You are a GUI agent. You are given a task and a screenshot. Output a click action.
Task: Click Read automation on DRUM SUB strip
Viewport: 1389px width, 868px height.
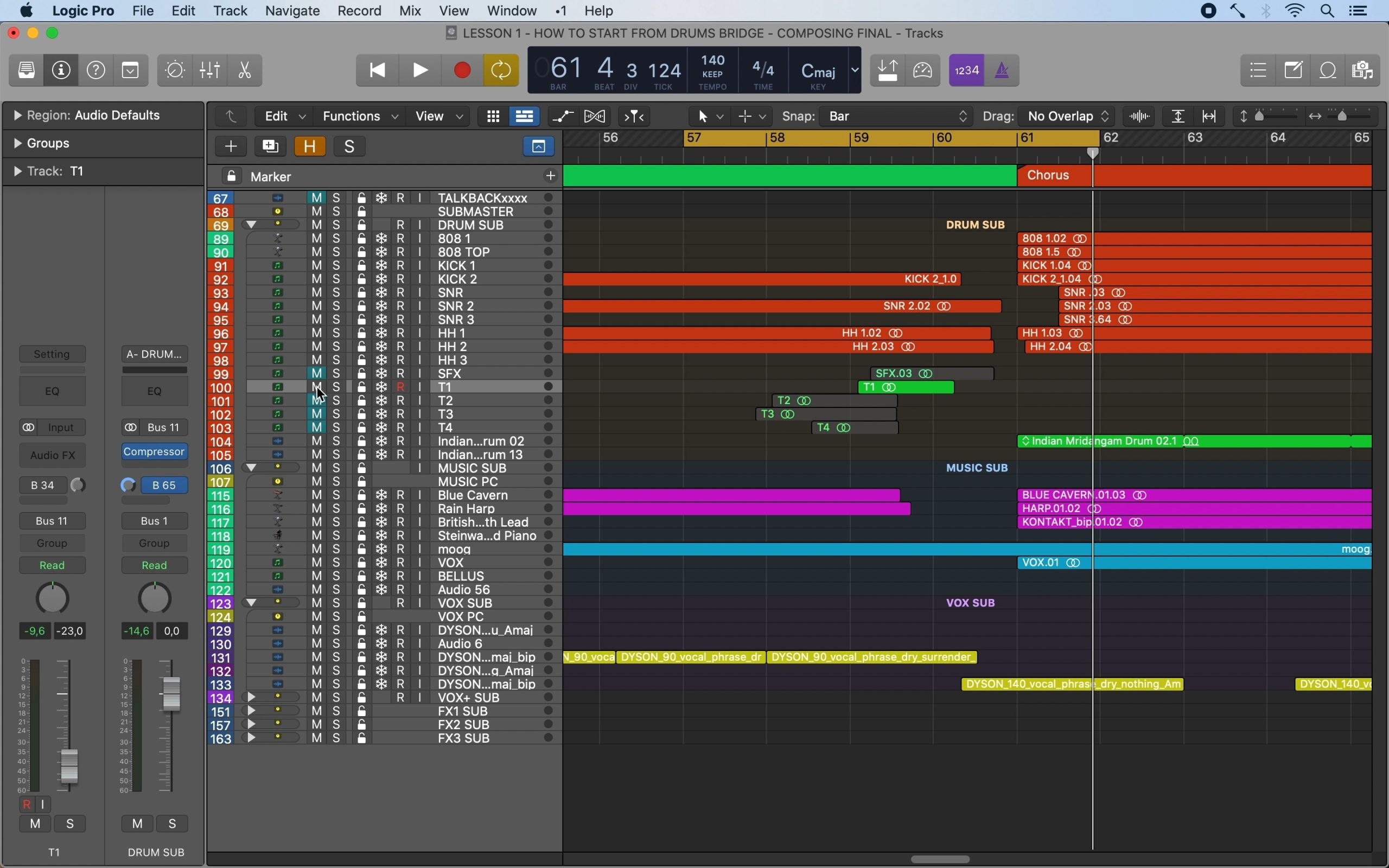pyautogui.click(x=155, y=565)
